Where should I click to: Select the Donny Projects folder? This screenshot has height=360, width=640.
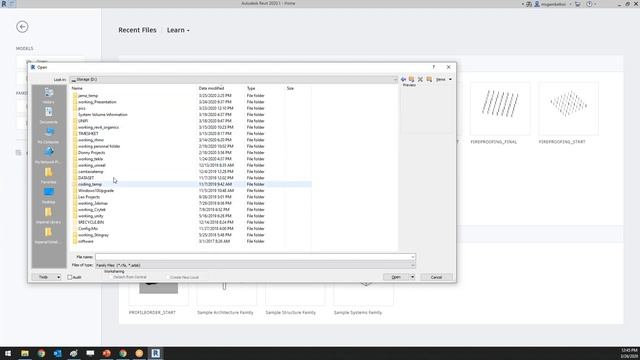click(91, 153)
